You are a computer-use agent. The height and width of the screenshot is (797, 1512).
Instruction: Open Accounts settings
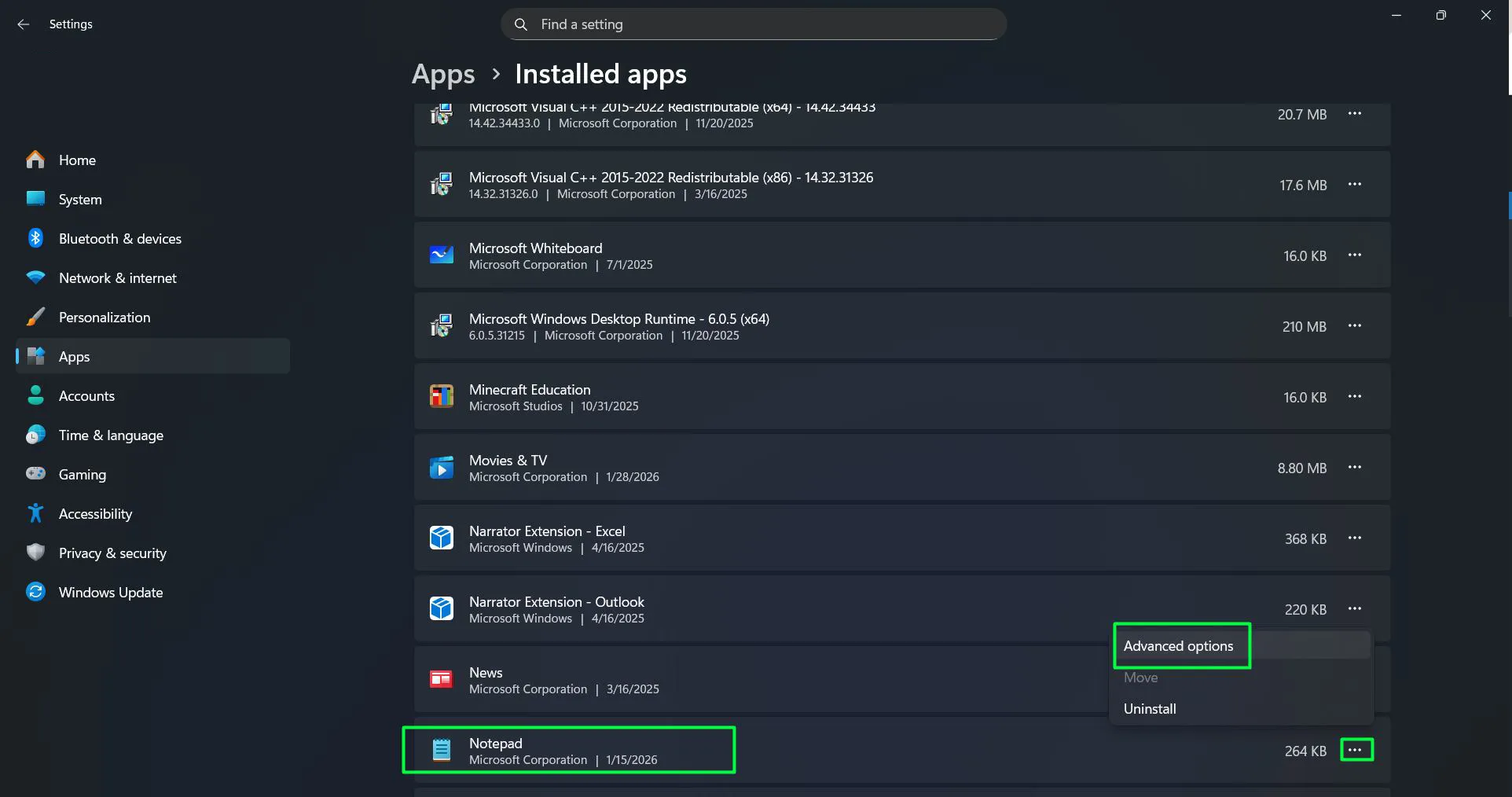coord(86,395)
